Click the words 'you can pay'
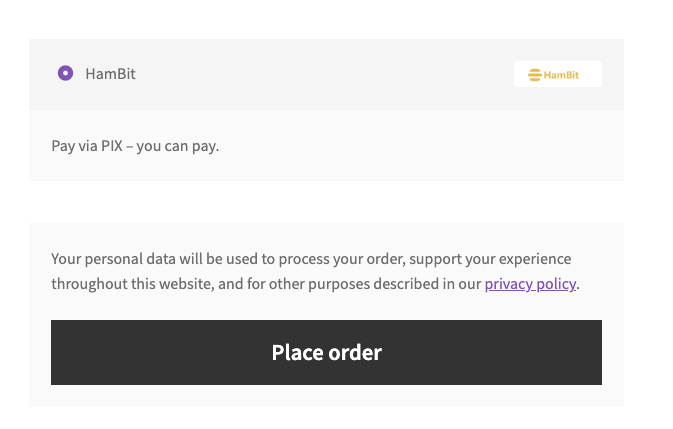Image resolution: width=673 pixels, height=429 pixels. 177,146
